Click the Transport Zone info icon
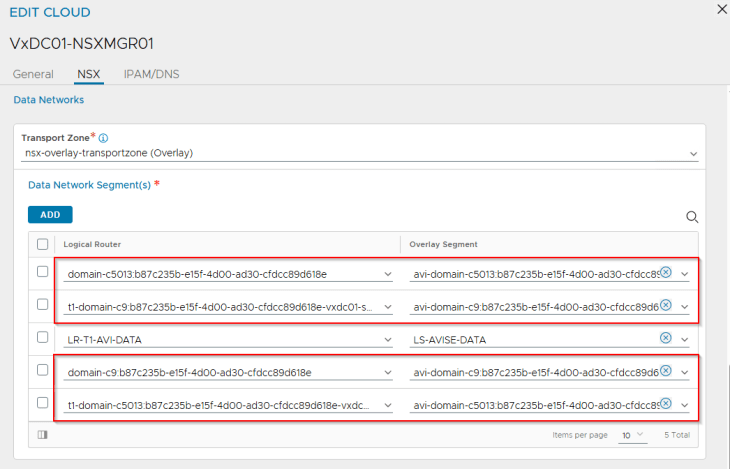 point(104,138)
